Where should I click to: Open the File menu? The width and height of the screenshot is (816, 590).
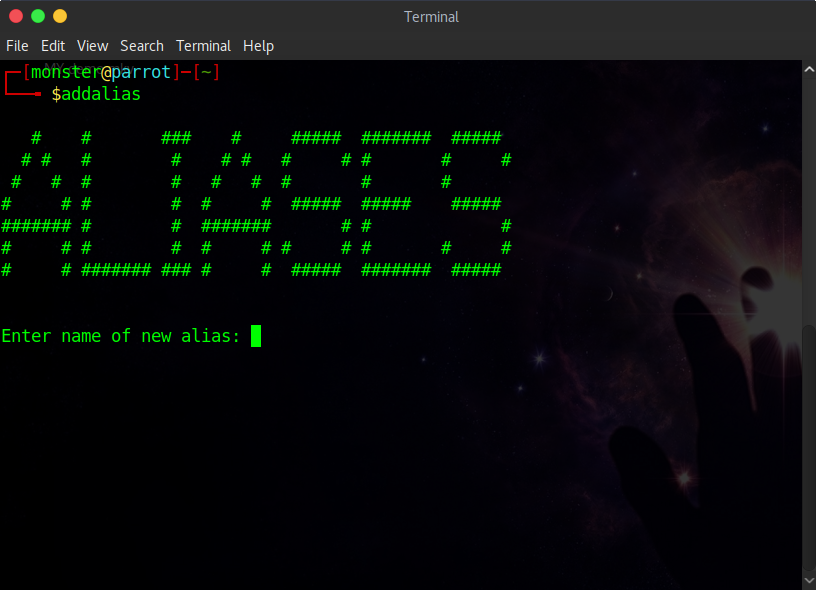coord(17,46)
